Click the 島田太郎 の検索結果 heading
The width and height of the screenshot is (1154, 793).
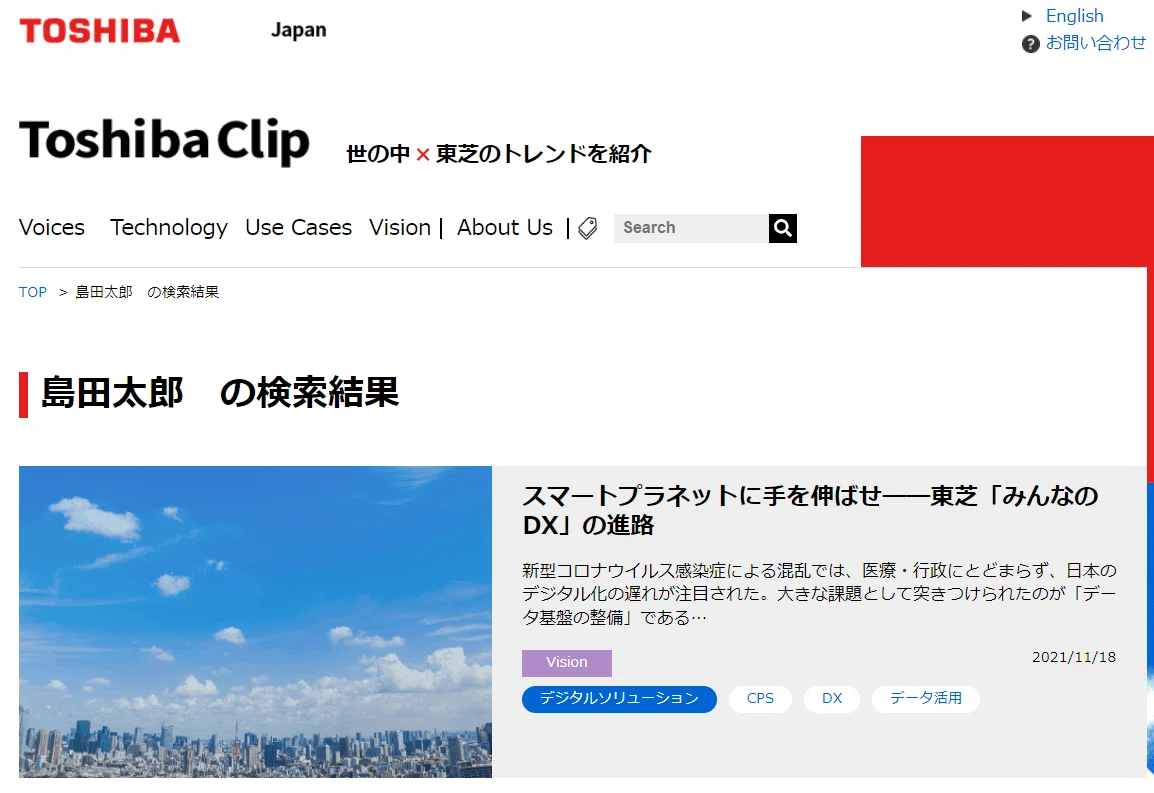[x=219, y=392]
